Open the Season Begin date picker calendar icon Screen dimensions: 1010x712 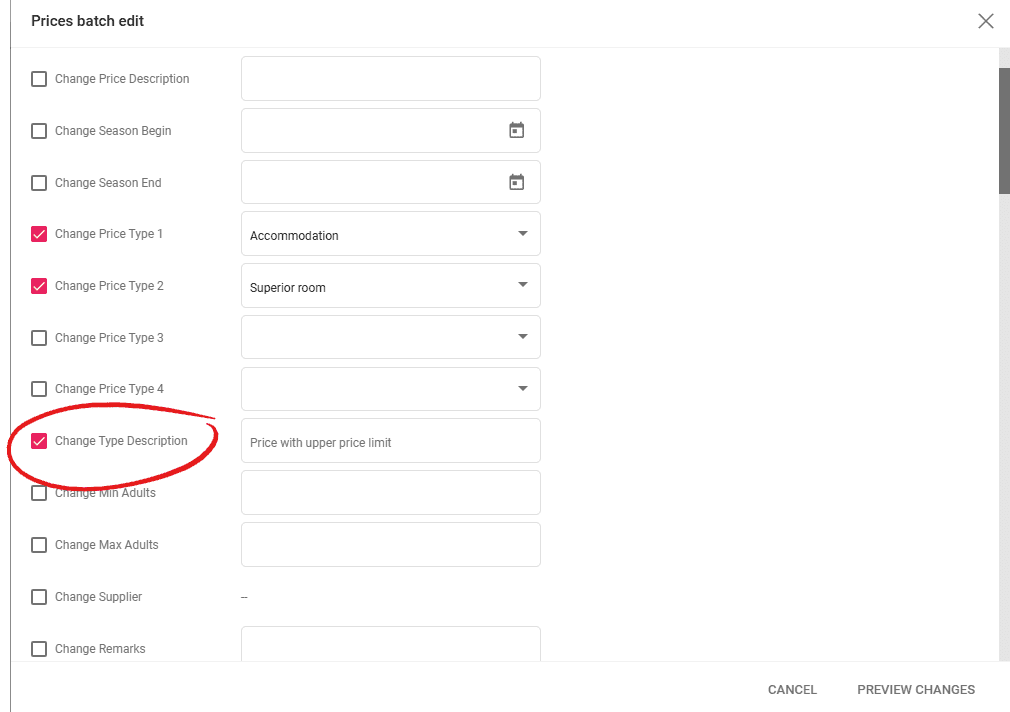[516, 129]
